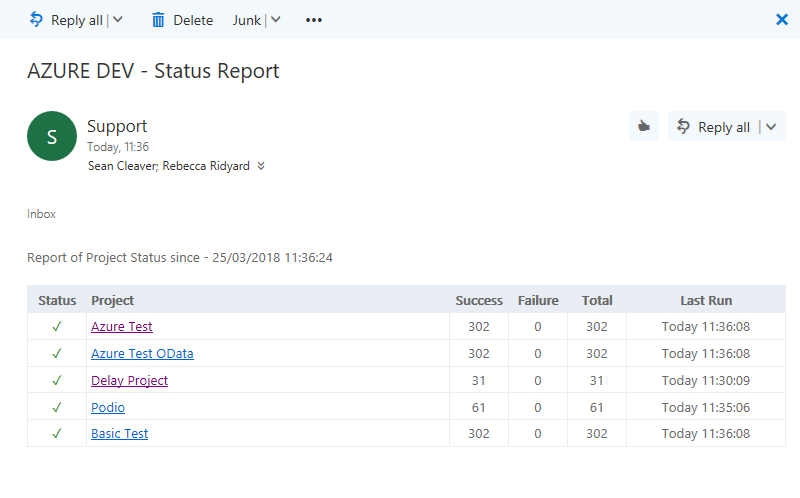Click the Total column header

[597, 301]
